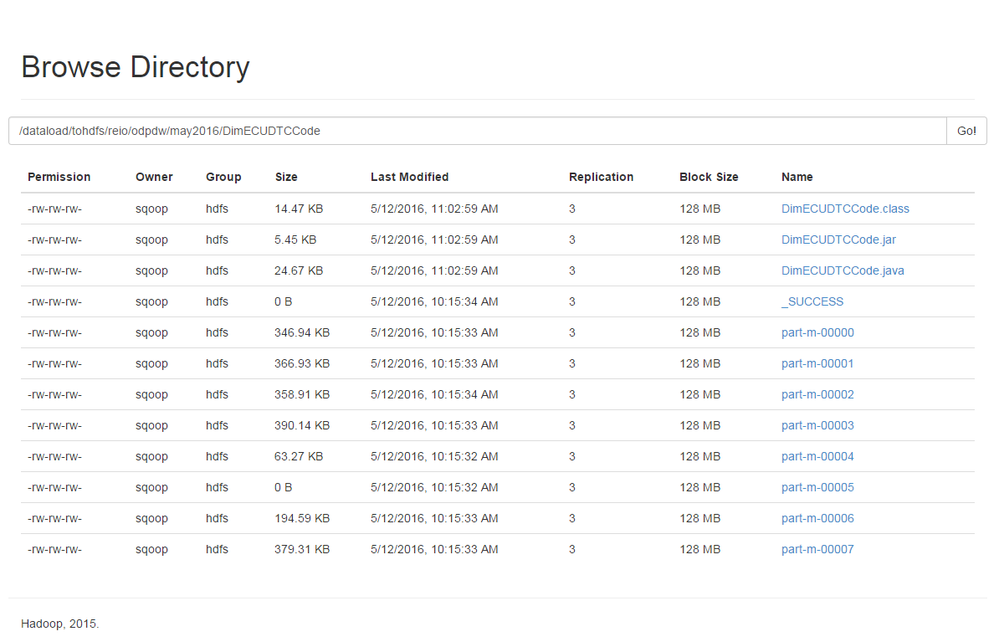
Task: Click the Go! button
Action: 966,131
